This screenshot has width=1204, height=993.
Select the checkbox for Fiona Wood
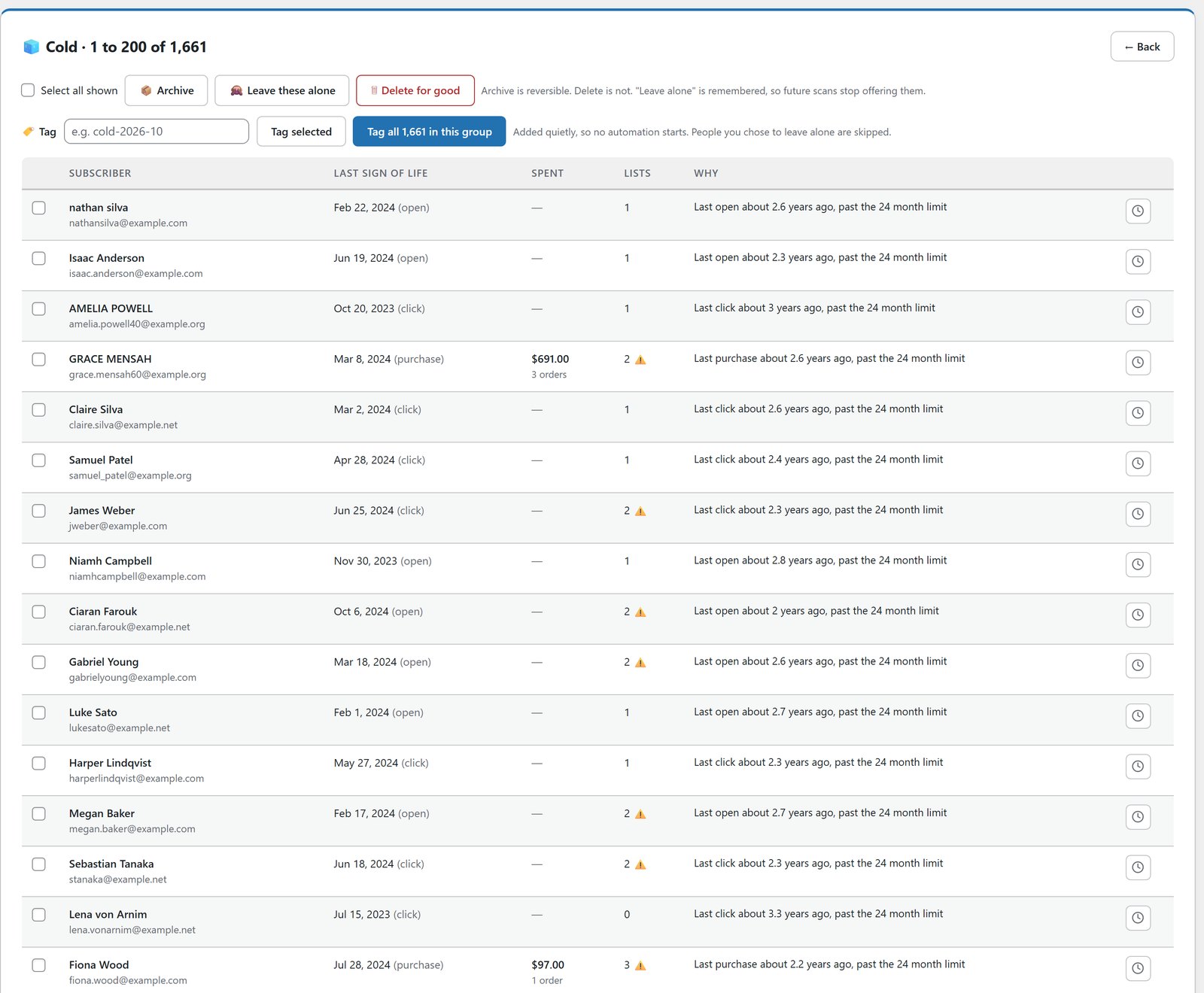39,965
